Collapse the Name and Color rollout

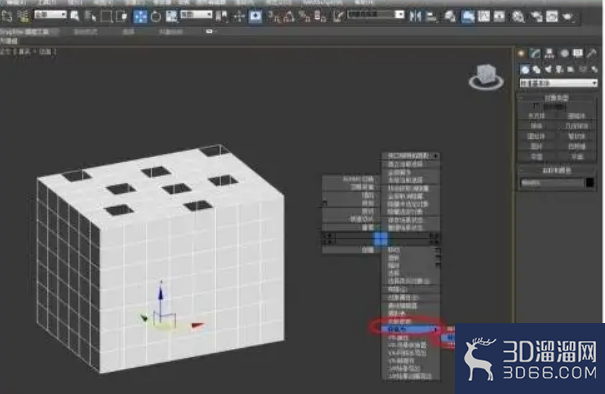(x=557, y=170)
